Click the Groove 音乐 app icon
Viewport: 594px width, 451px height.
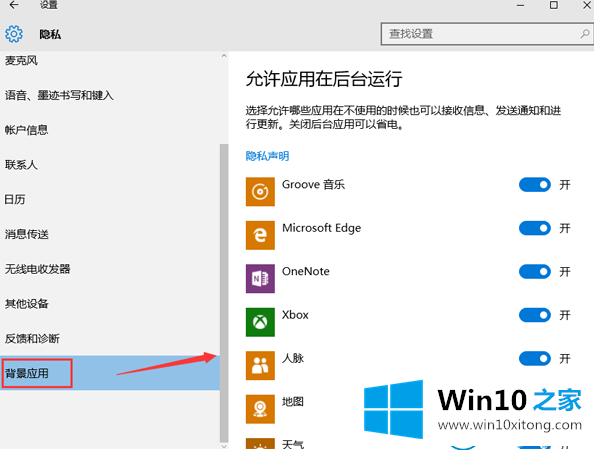(x=260, y=192)
